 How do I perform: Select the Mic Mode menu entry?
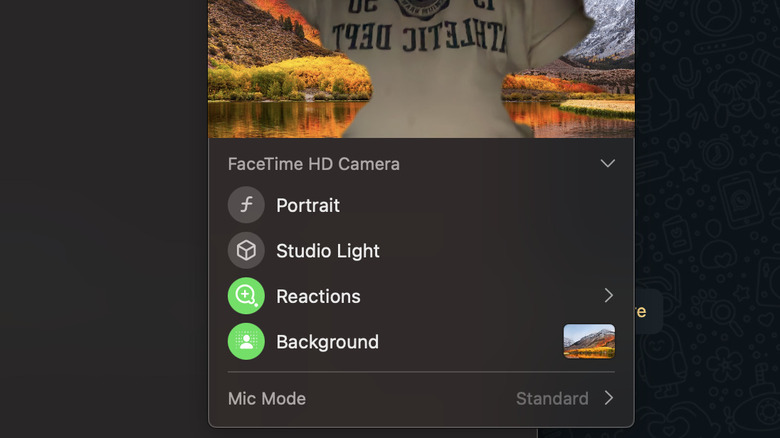click(265, 398)
